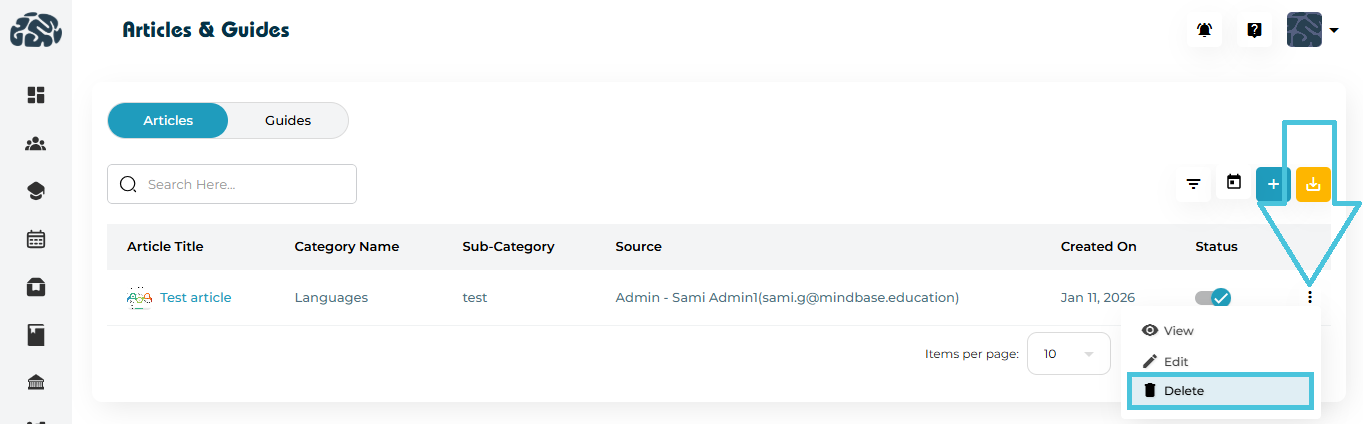Switch to the Guides tab
This screenshot has height=424, width=1363.
(288, 121)
